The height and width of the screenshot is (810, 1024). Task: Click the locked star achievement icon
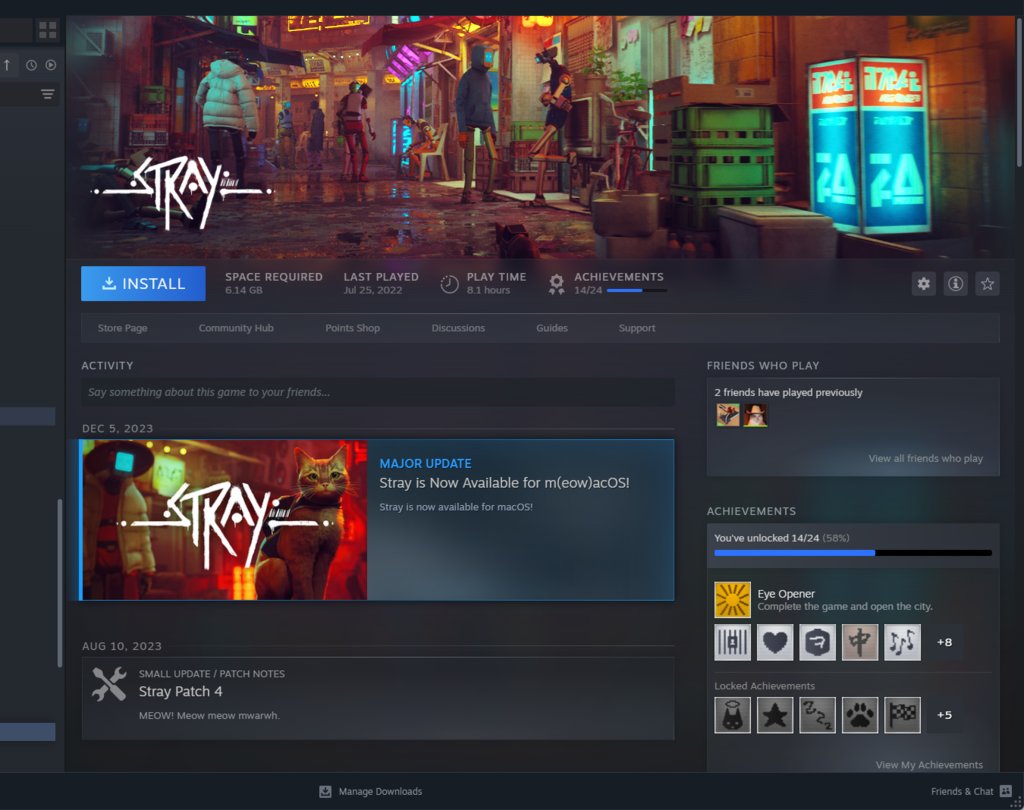(x=775, y=715)
